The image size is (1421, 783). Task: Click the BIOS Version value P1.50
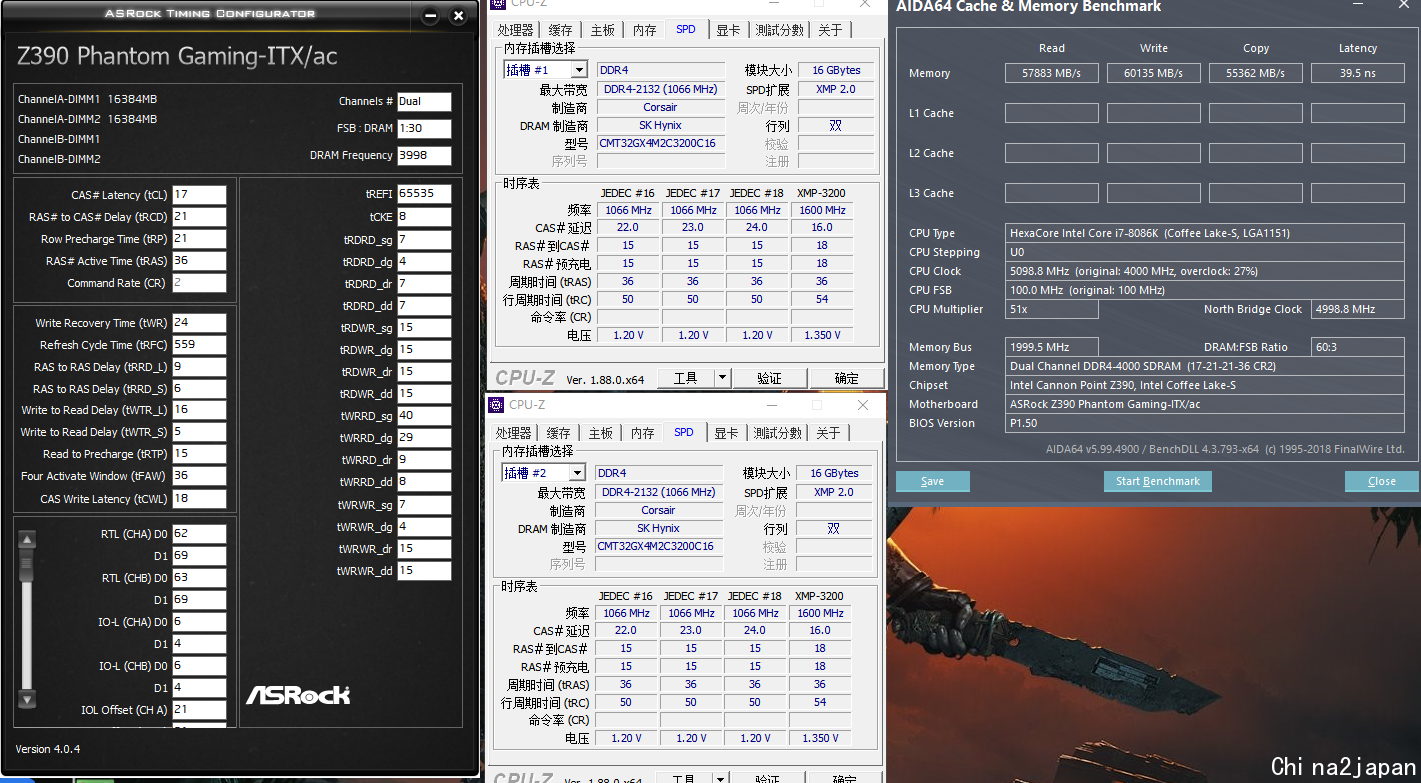1205,423
